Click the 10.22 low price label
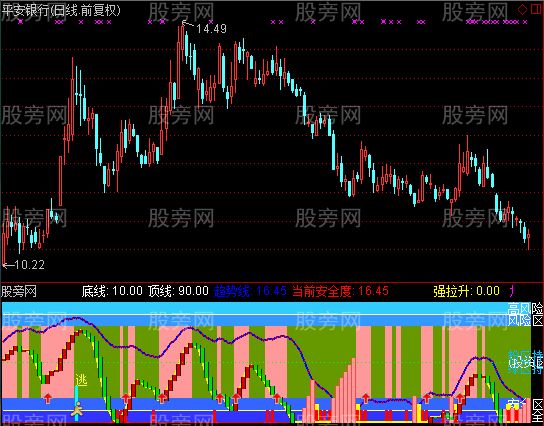544x426 pixels. tap(29, 265)
